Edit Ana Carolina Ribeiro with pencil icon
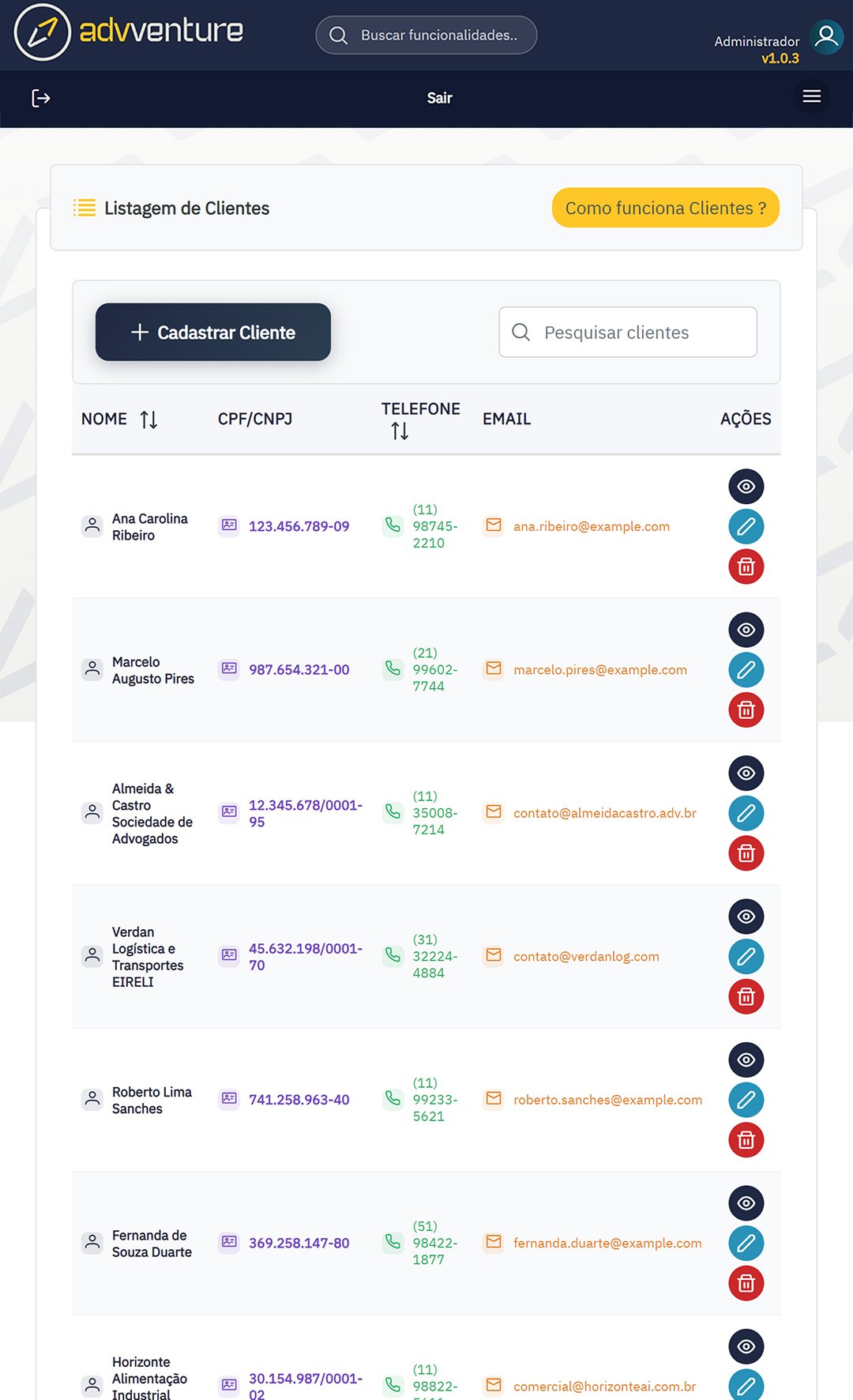 (746, 527)
